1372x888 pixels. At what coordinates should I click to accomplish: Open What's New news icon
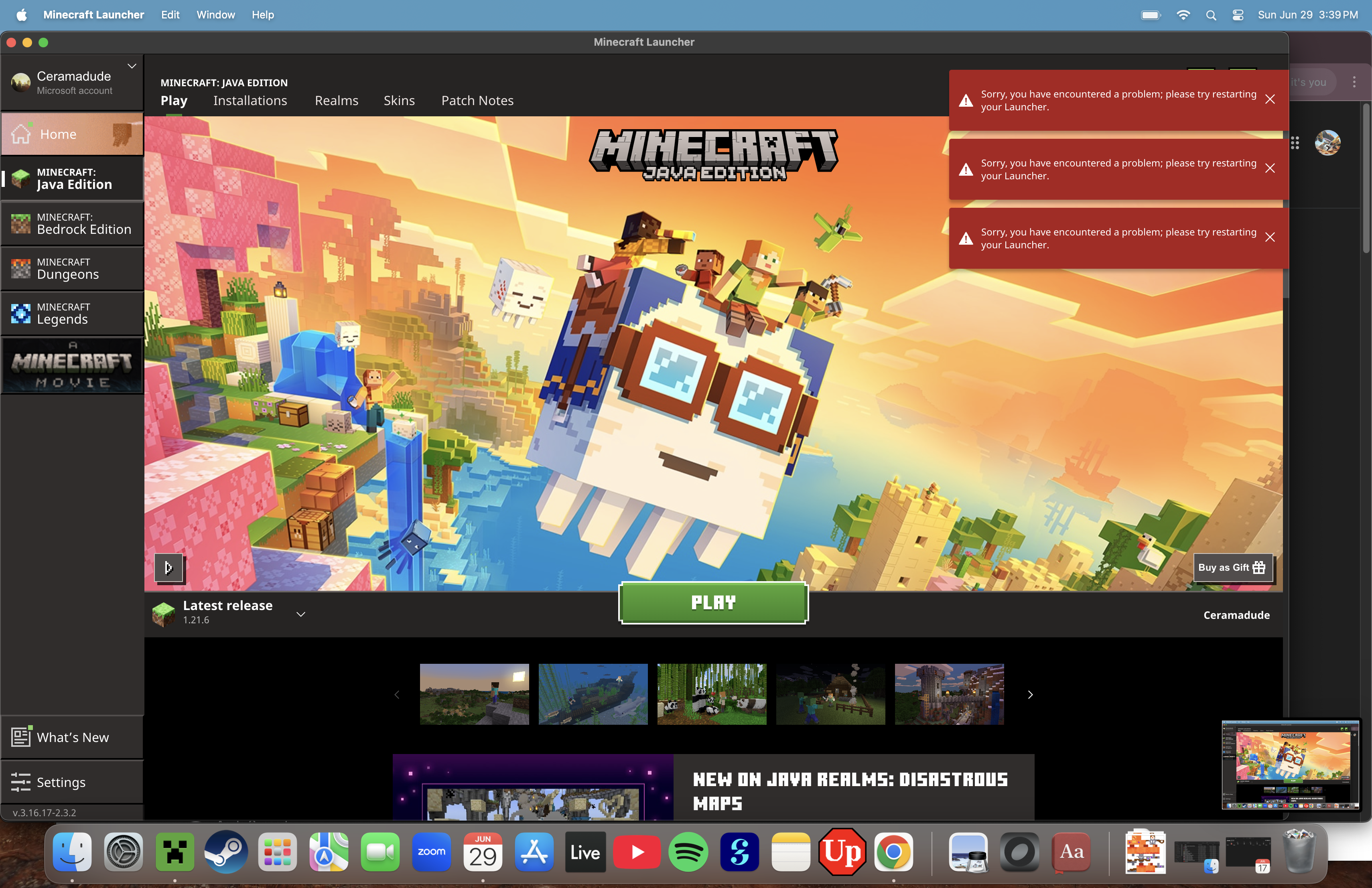(21, 737)
